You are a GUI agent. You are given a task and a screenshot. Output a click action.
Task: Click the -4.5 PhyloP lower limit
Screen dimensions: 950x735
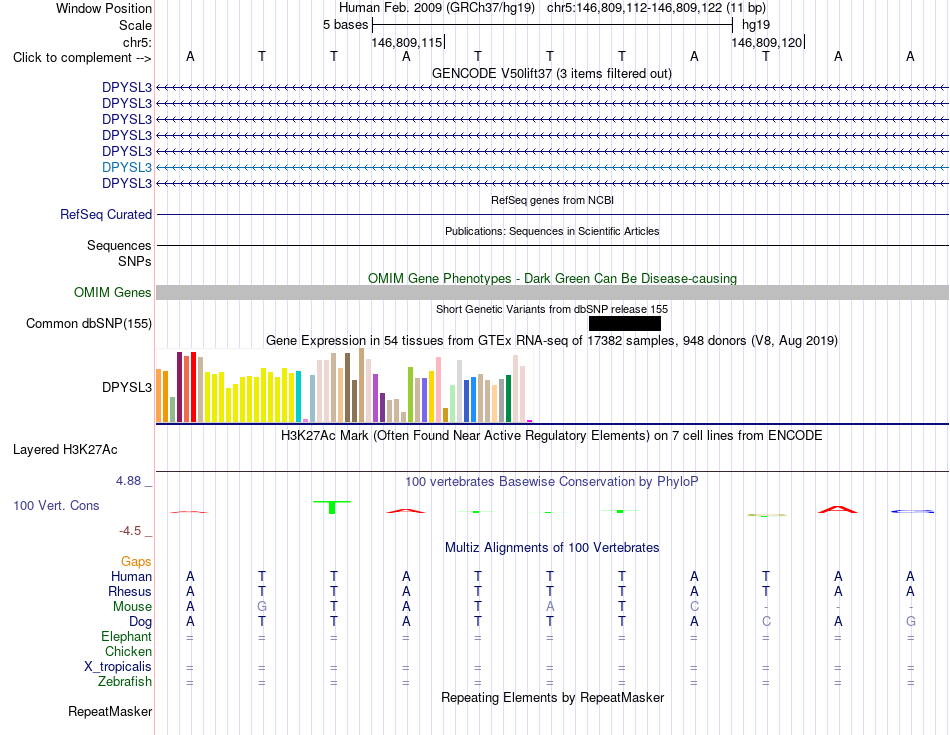pos(130,531)
